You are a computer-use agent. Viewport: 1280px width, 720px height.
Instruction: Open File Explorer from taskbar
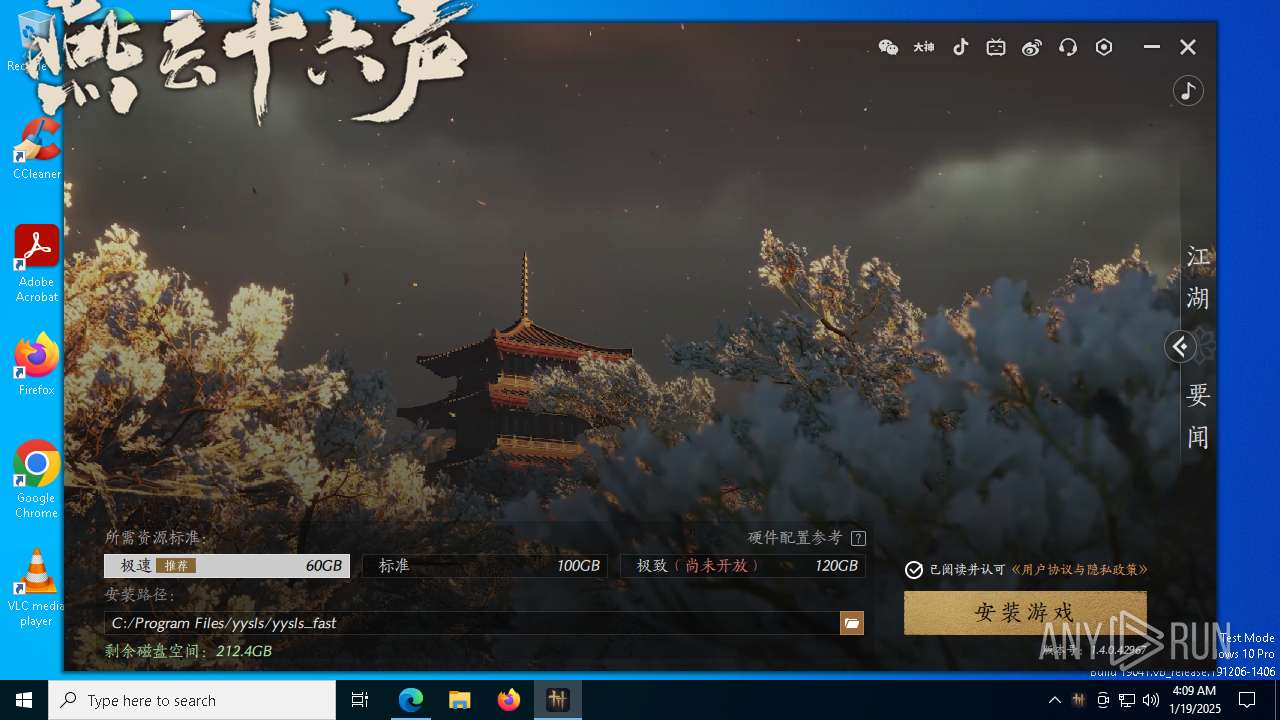coord(459,700)
